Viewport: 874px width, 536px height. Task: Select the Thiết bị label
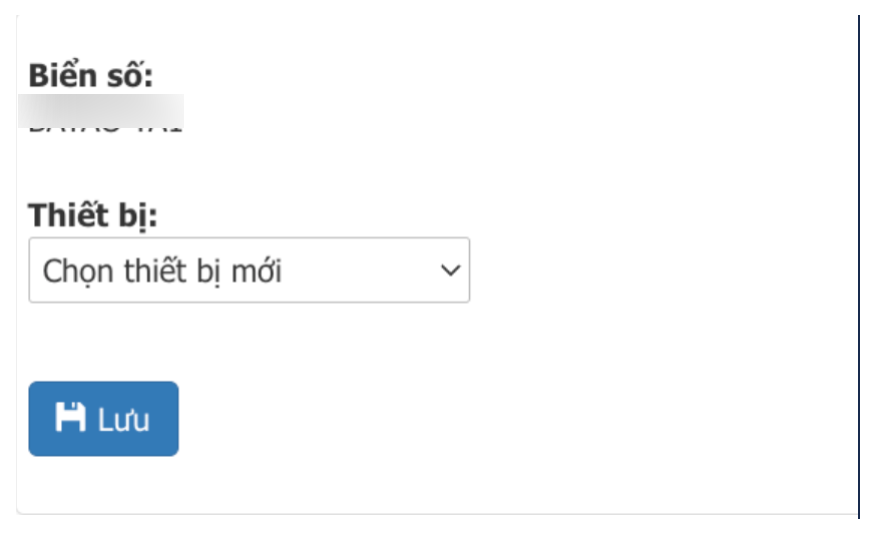(93, 216)
